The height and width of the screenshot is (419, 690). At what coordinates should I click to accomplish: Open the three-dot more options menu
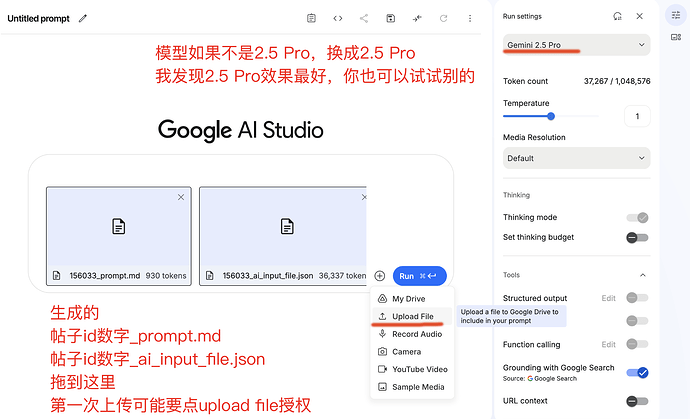470,18
